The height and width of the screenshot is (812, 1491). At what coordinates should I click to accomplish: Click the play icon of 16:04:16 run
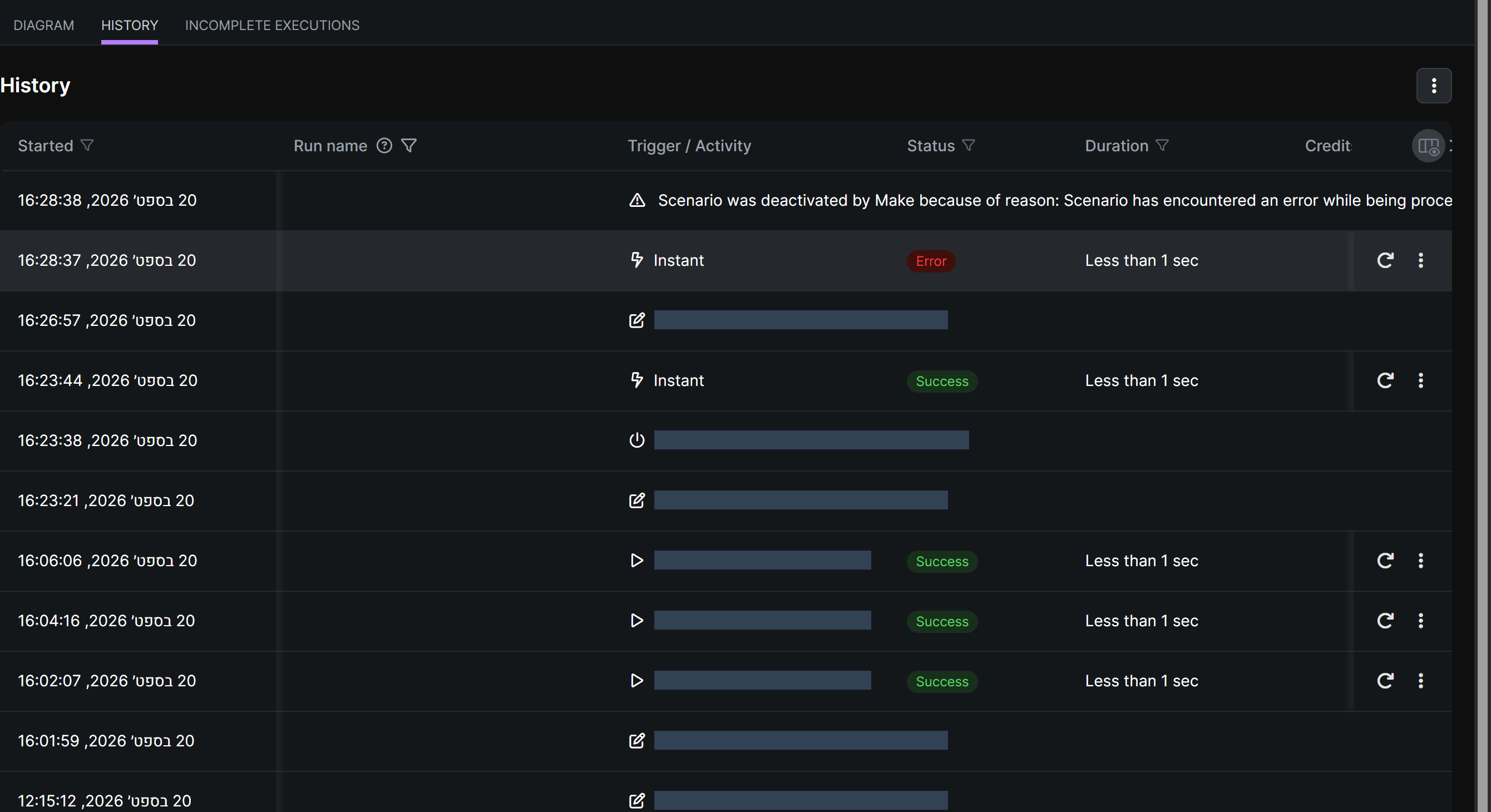pyautogui.click(x=636, y=621)
